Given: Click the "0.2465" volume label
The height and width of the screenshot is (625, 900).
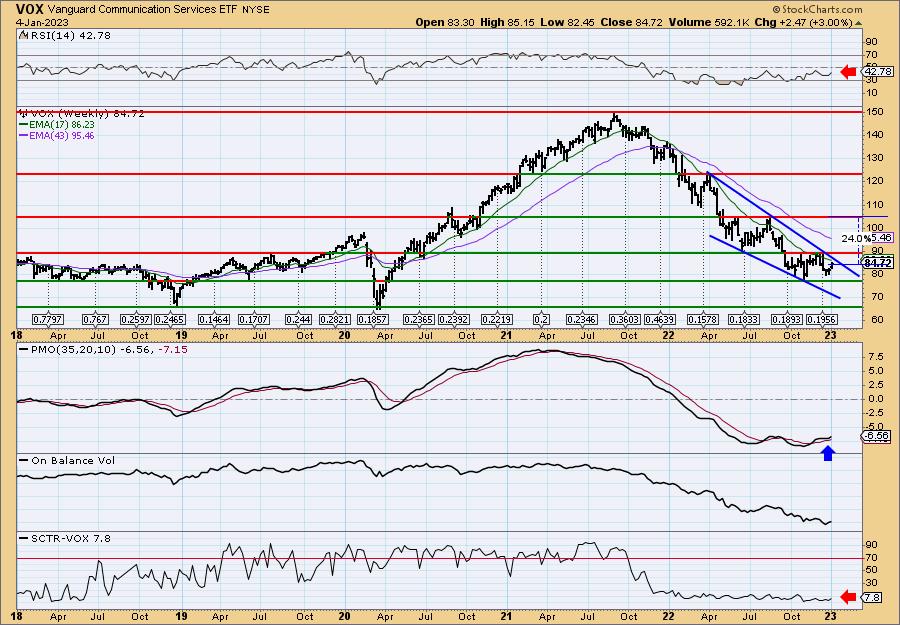Looking at the screenshot, I should pyautogui.click(x=170, y=319).
